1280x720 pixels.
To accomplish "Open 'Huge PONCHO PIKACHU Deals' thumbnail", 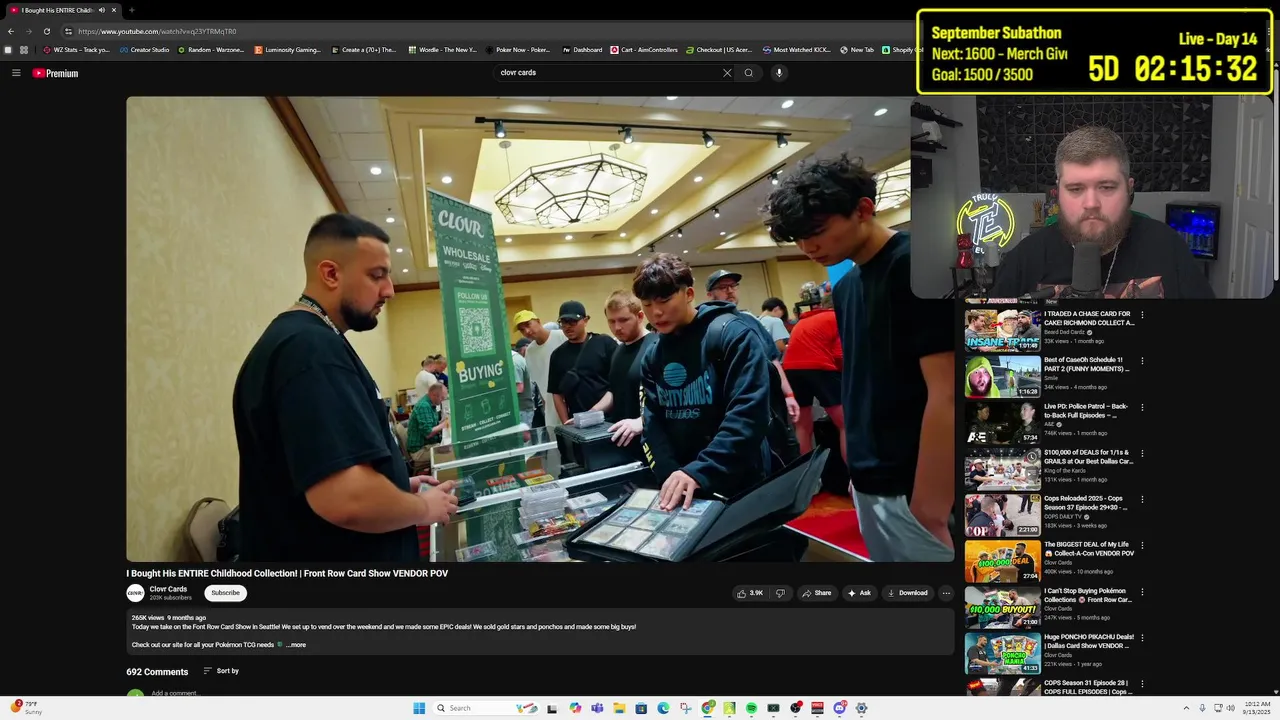I will [1003, 653].
